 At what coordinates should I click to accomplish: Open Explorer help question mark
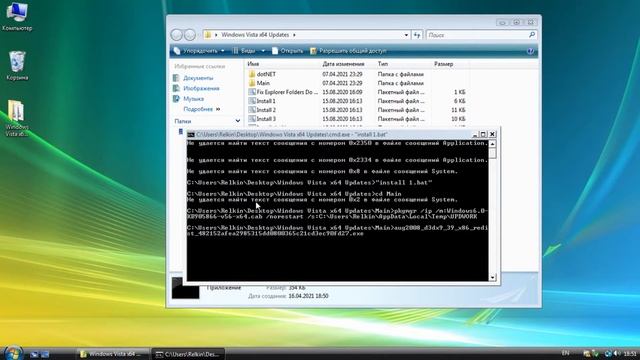(530, 51)
